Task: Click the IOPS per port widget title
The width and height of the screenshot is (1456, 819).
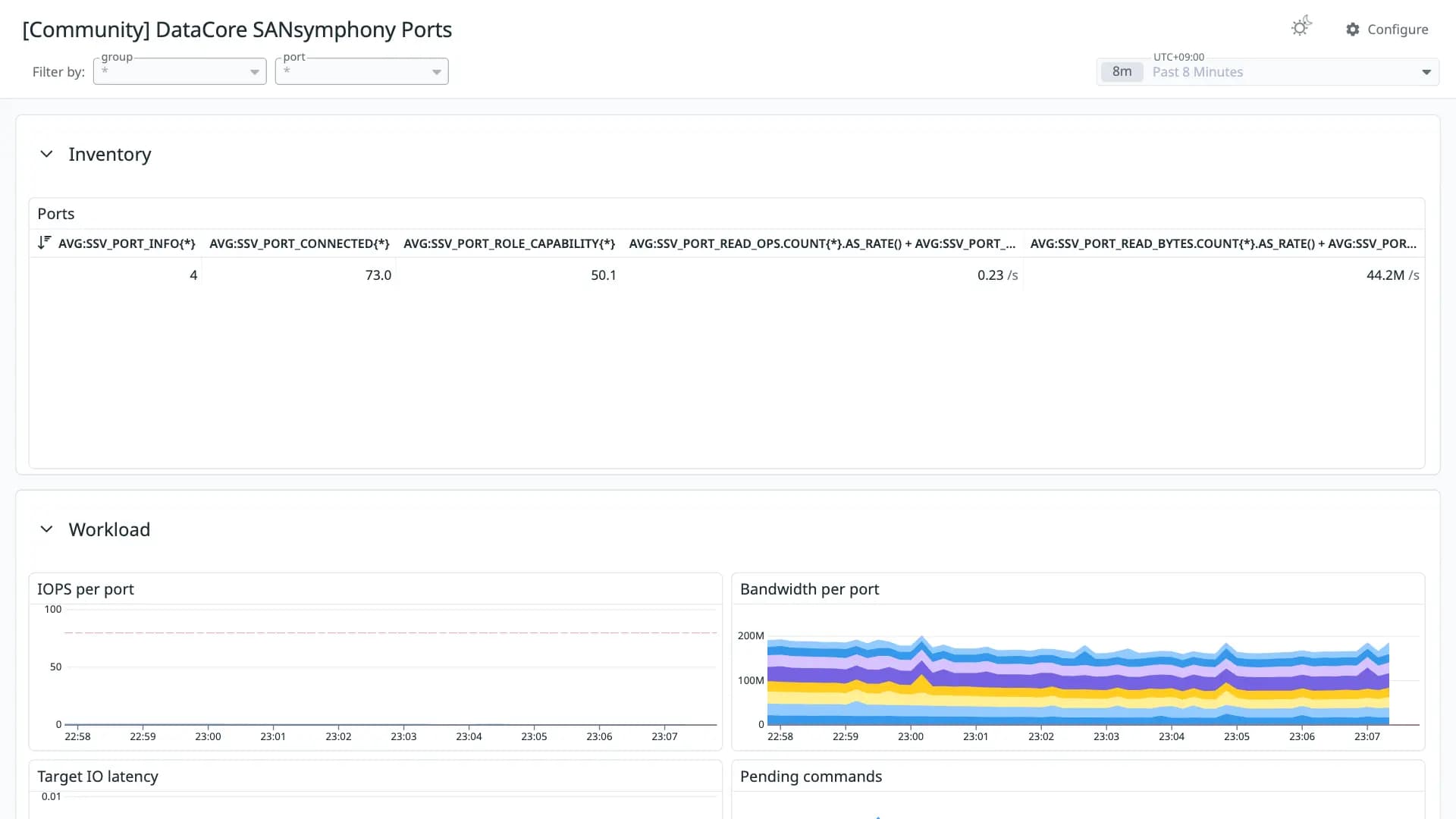Action: tap(86, 589)
